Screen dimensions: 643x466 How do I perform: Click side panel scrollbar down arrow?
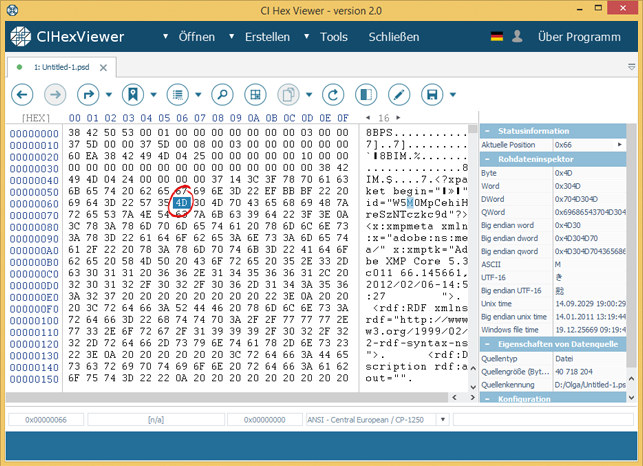point(632,397)
